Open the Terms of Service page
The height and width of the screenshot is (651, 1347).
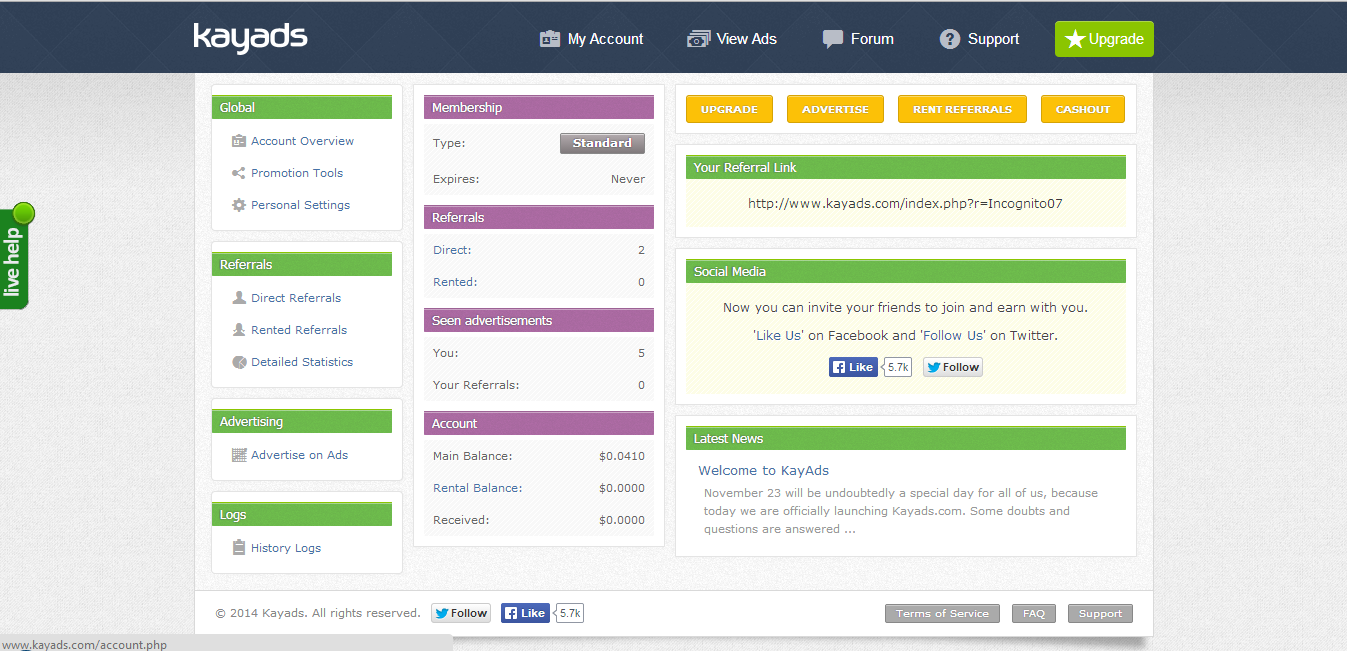pyautogui.click(x=942, y=613)
